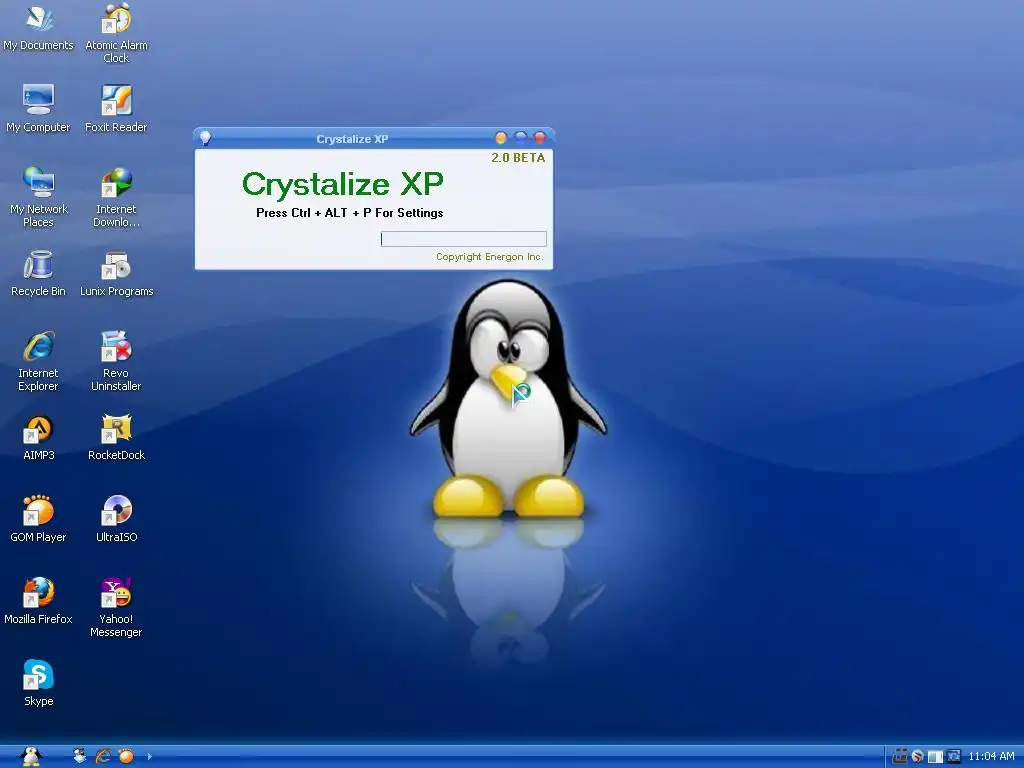Click the red-white round tray icon
The image size is (1024, 768).
[x=918, y=756]
